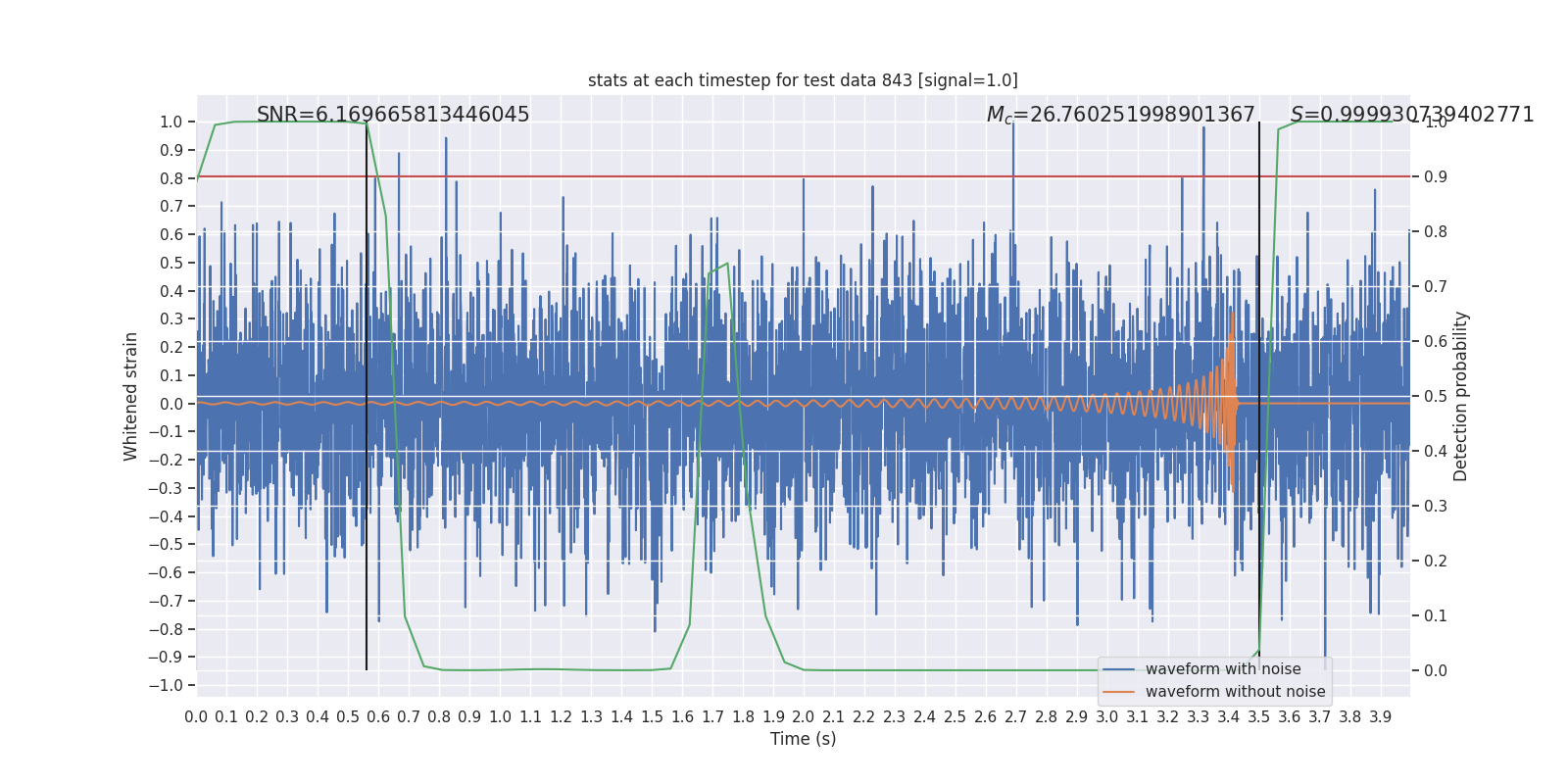This screenshot has height=784, width=1568.
Task: Click the 0.5 tick on the right probability axis
Action: (1435, 397)
